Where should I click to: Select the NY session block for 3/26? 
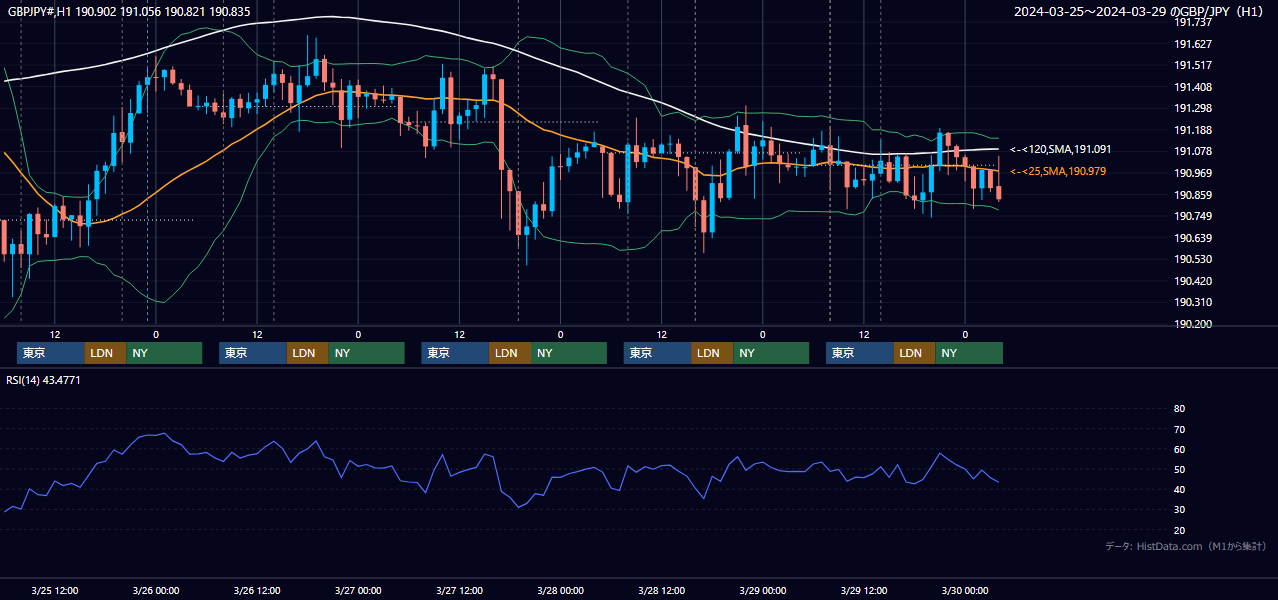pyautogui.click(x=366, y=353)
